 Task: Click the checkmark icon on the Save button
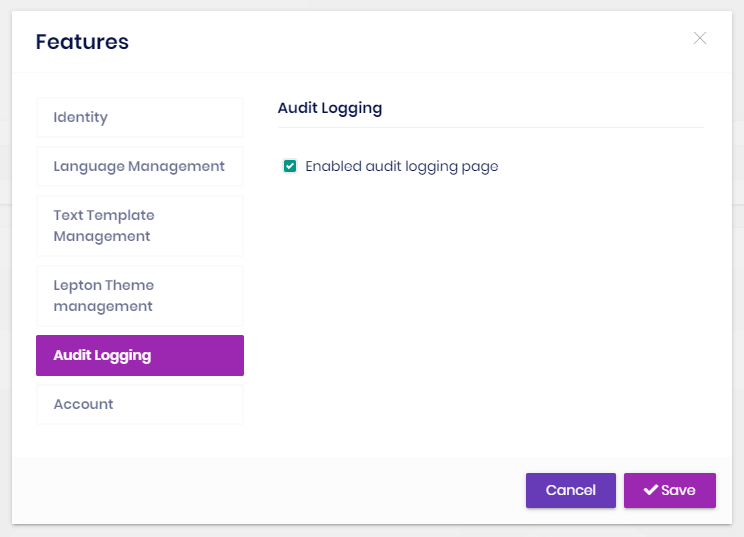click(650, 490)
